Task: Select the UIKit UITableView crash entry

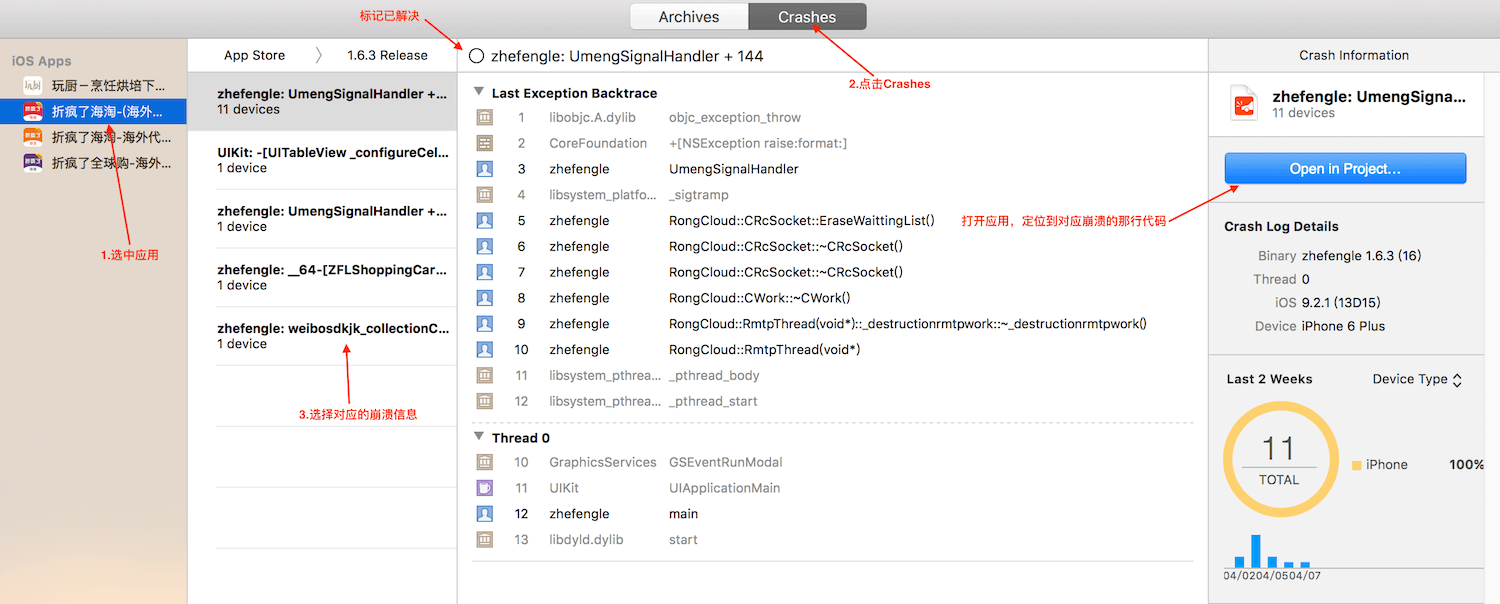Action: tap(332, 160)
